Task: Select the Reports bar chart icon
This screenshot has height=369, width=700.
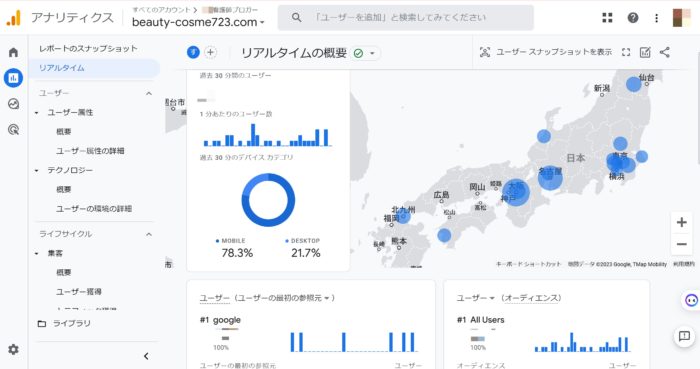Action: coord(13,78)
